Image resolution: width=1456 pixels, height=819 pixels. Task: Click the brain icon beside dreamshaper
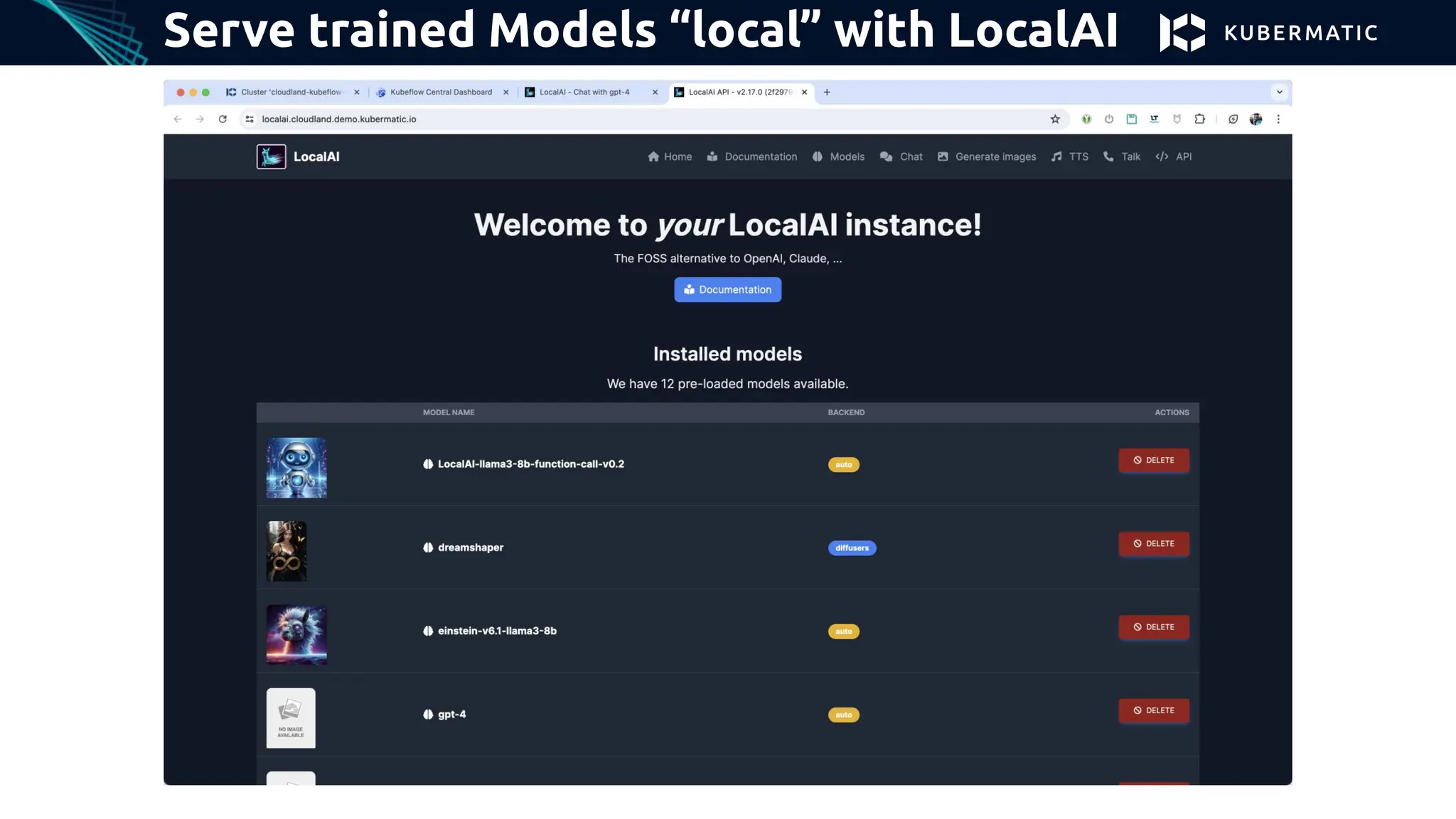click(x=428, y=547)
